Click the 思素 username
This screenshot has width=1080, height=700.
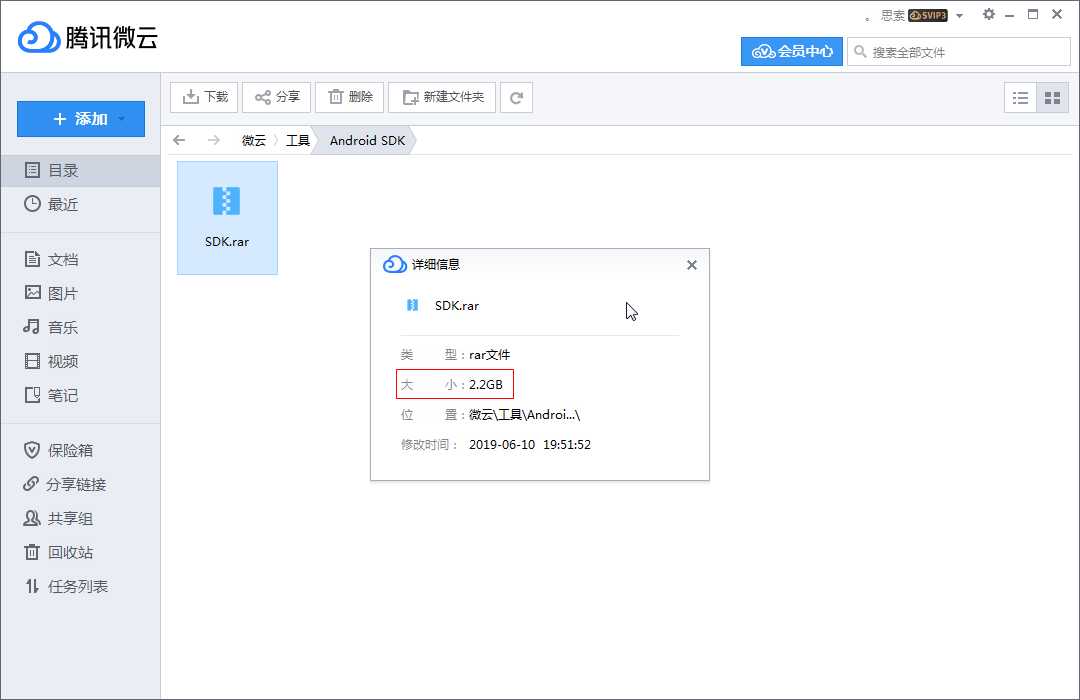(x=893, y=15)
